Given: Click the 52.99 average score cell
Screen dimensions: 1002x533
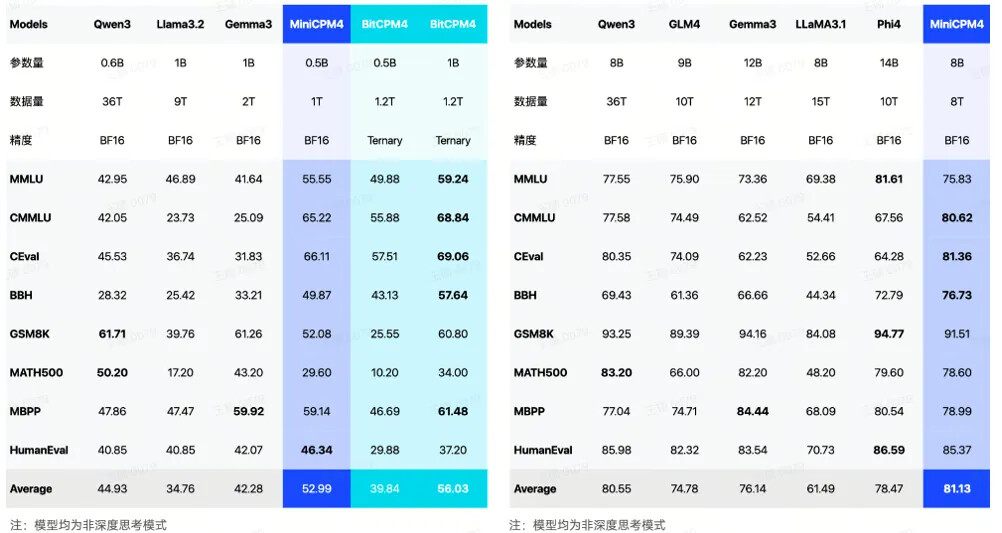Looking at the screenshot, I should [316, 489].
